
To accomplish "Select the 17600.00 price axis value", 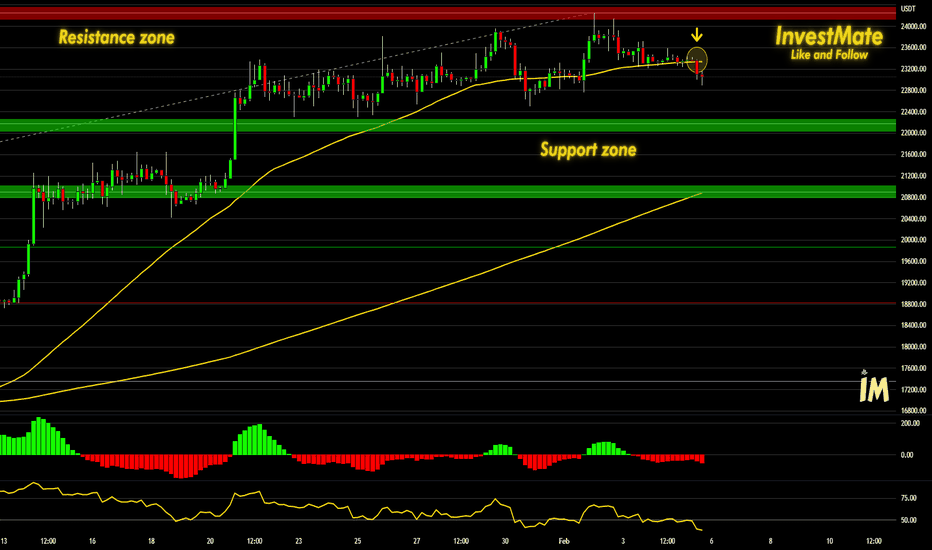I will [x=913, y=368].
